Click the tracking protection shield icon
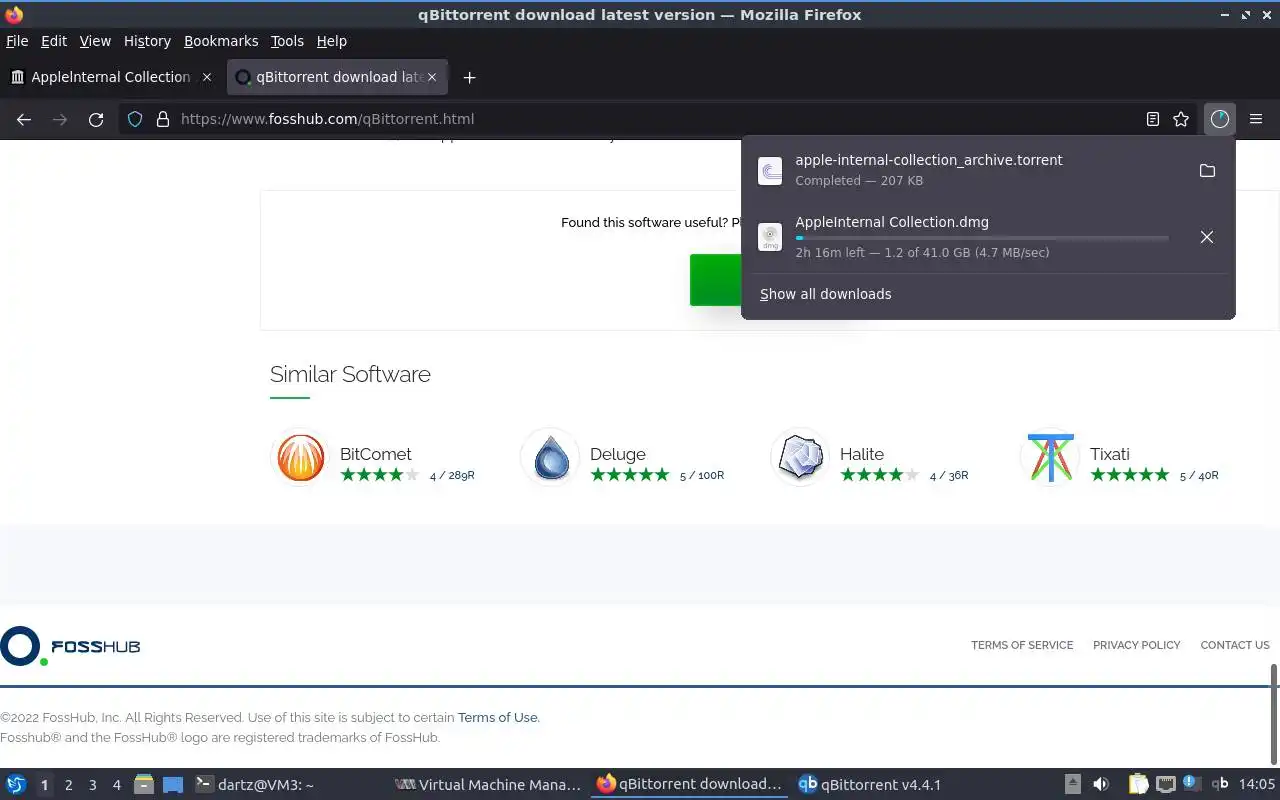 (135, 119)
